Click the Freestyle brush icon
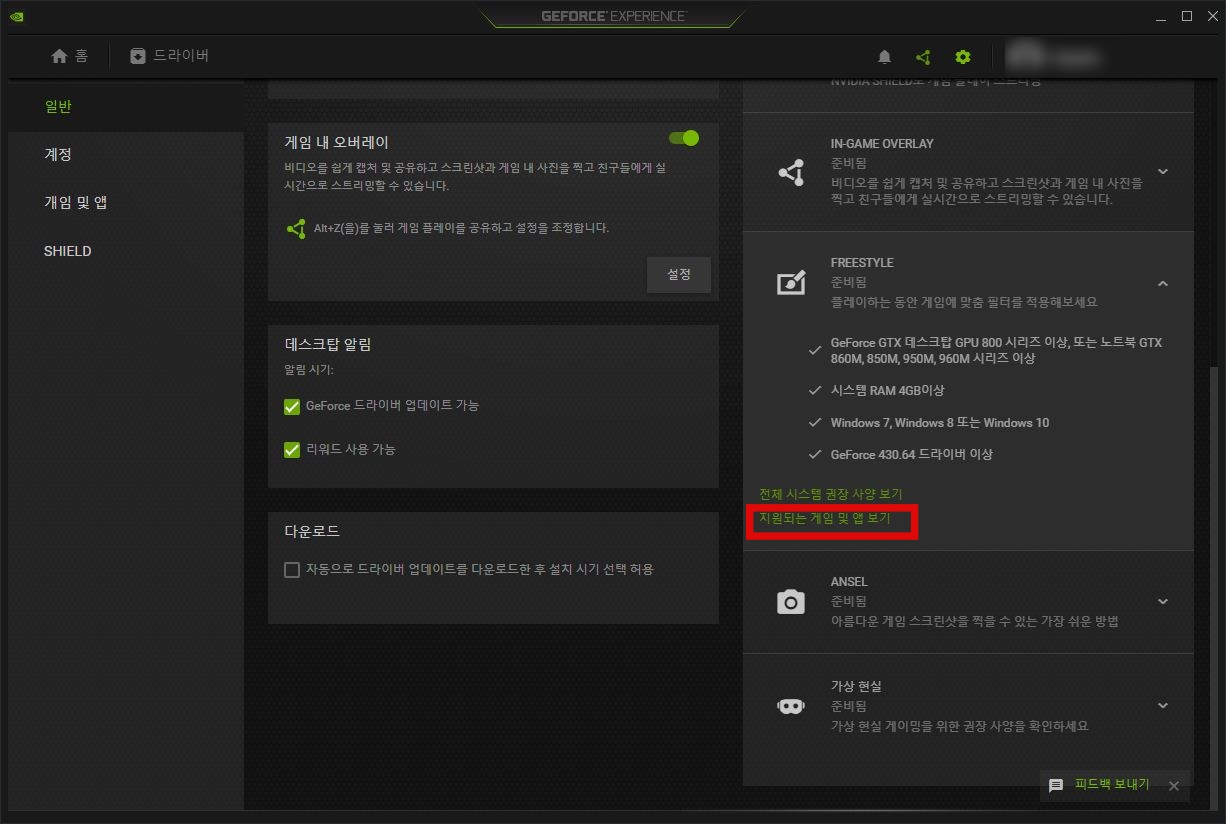1226x824 pixels. pyautogui.click(x=790, y=283)
